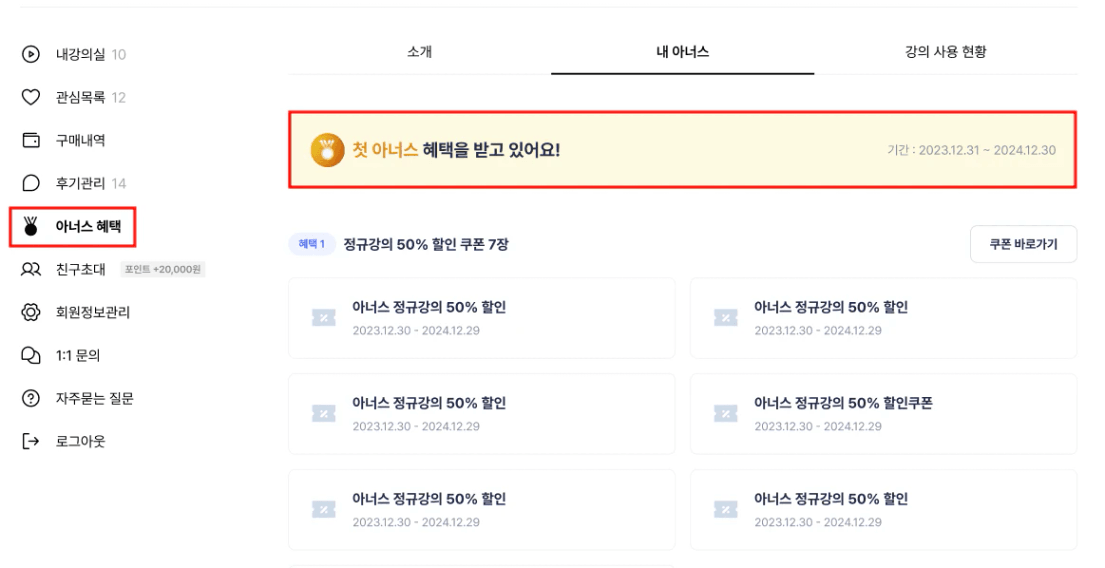Switch to the 소개 tab
Image resolution: width=1105 pixels, height=568 pixels.
pos(419,51)
